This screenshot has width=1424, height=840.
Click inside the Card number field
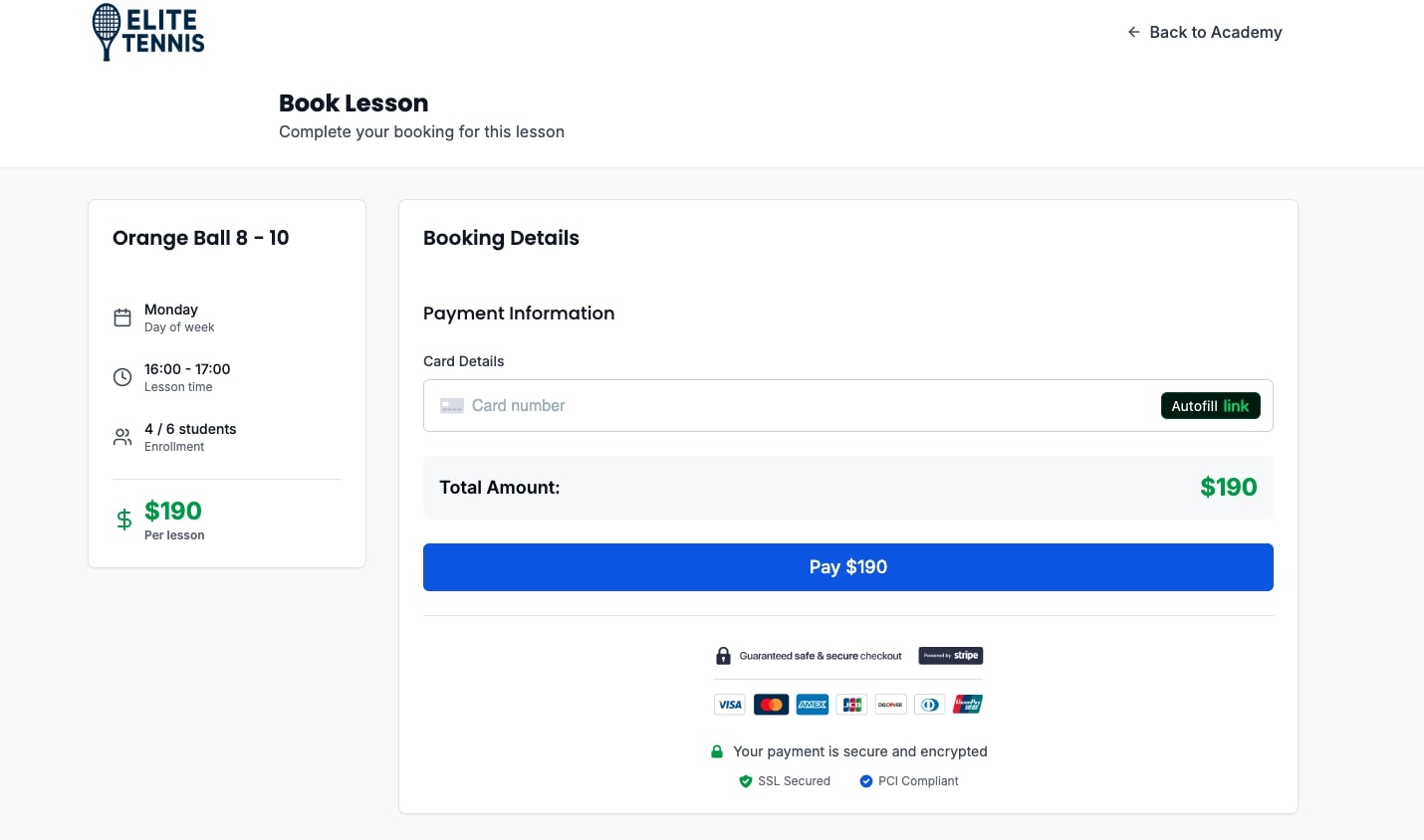coord(697,405)
